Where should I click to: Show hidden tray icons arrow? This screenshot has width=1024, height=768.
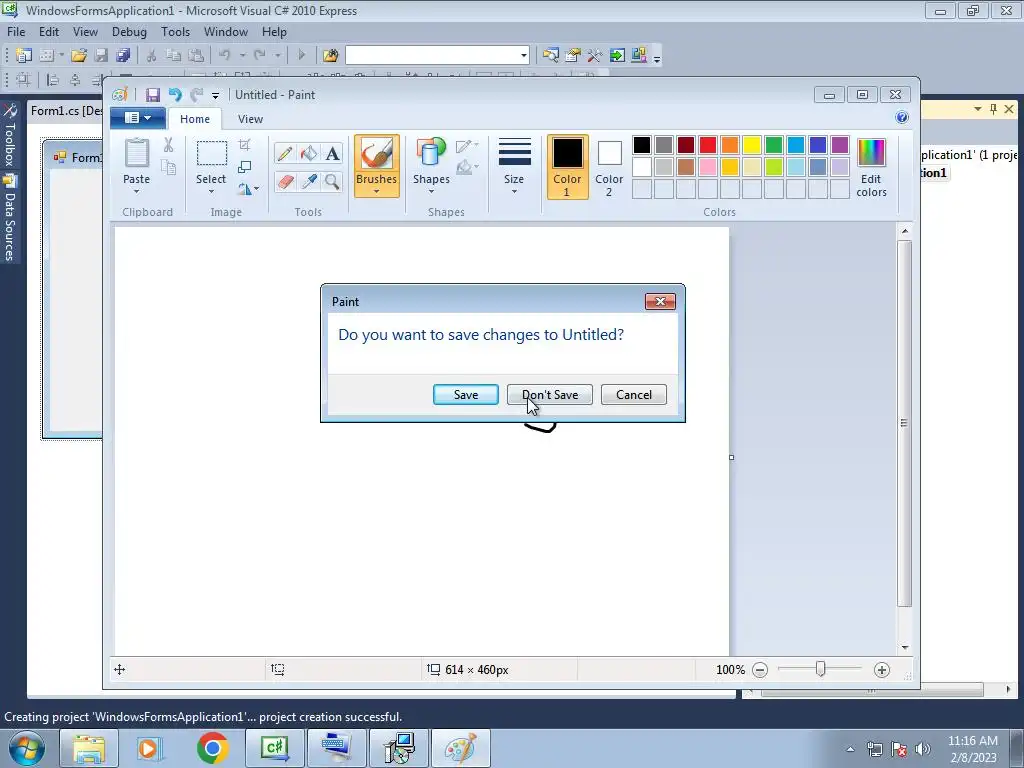coord(850,749)
